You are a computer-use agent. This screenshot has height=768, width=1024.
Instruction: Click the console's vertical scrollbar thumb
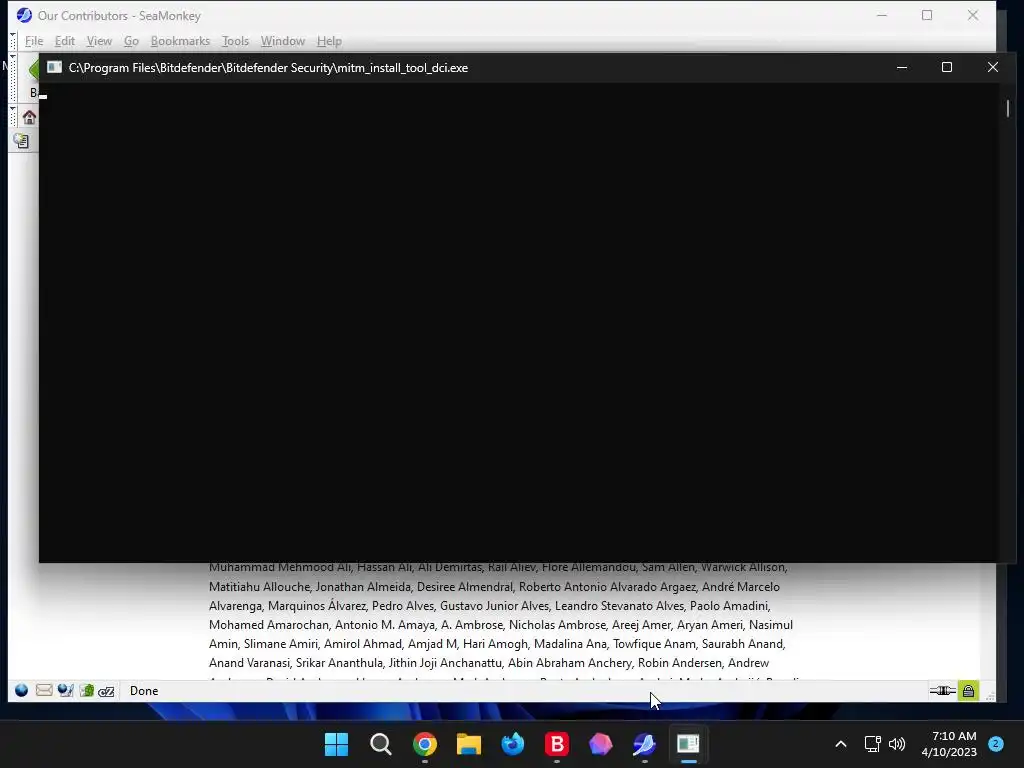[1008, 108]
